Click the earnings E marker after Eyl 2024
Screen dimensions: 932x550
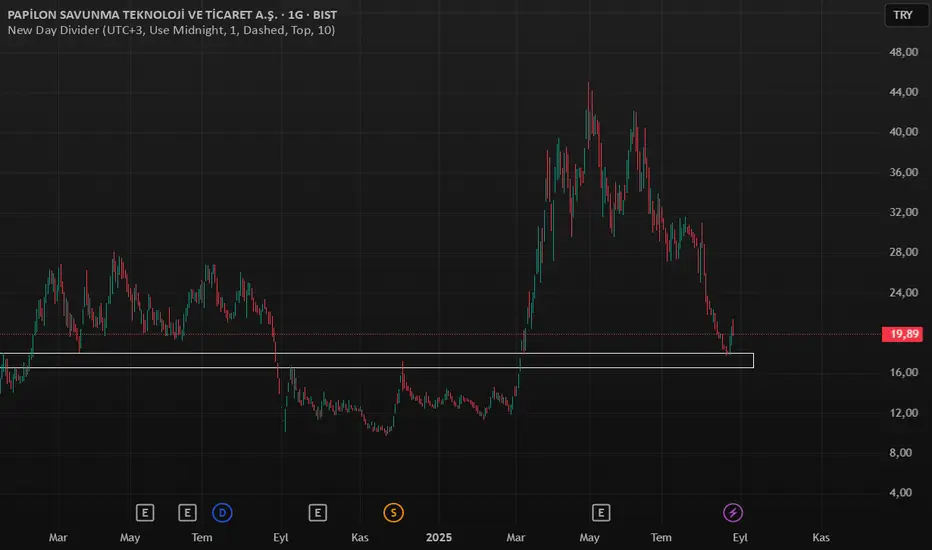click(x=318, y=513)
